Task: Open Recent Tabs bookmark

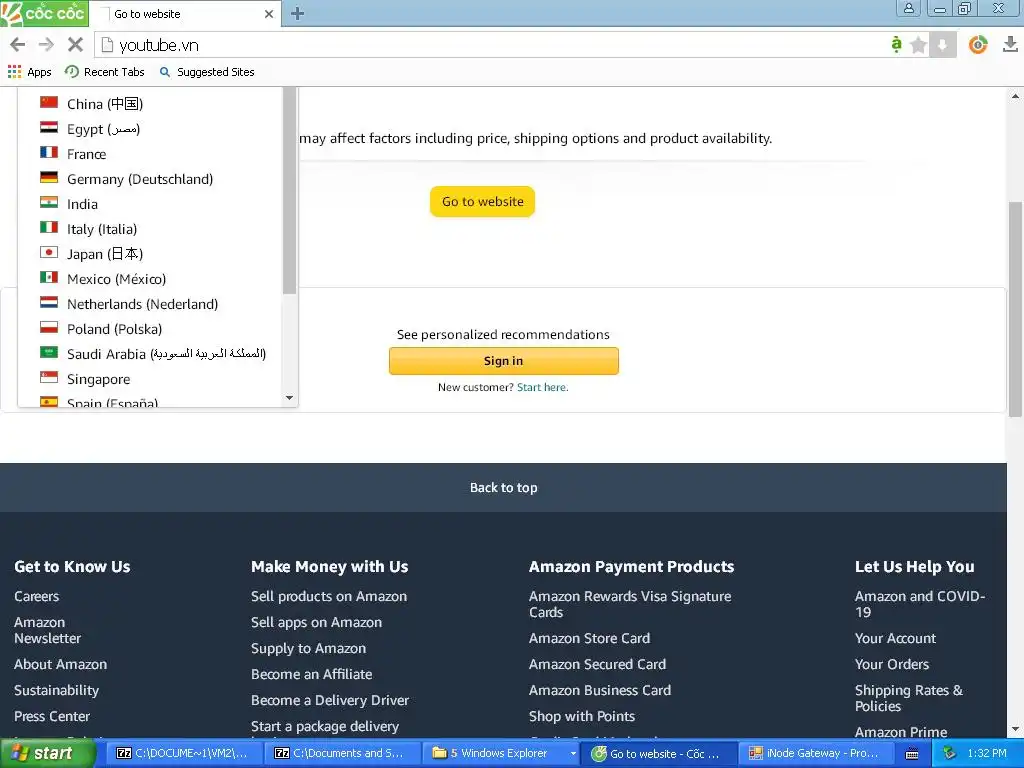Action: coord(104,72)
